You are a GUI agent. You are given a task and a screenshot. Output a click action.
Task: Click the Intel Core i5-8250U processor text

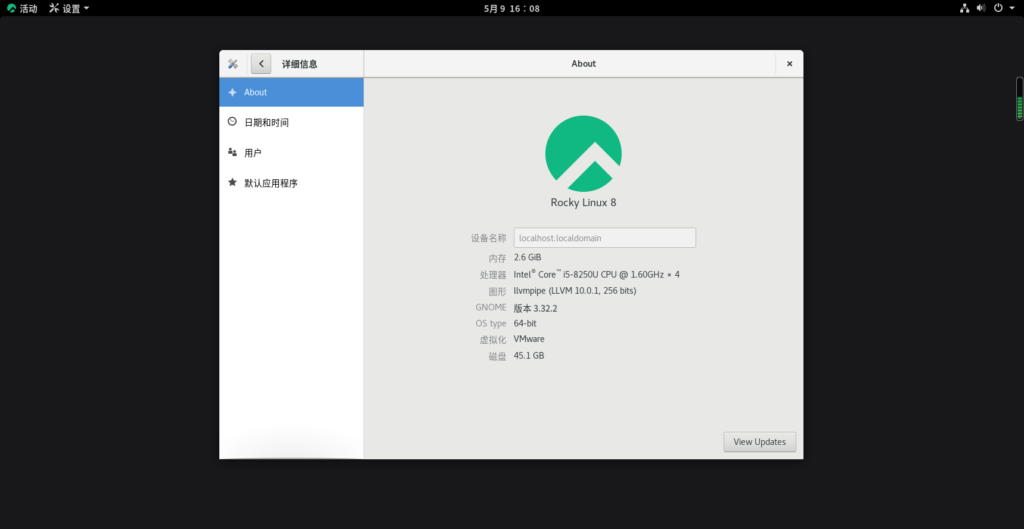[596, 274]
